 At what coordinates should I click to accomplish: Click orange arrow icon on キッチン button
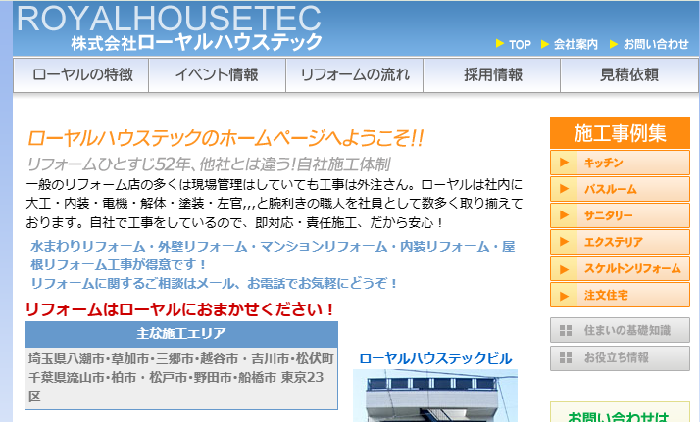[x=564, y=163]
